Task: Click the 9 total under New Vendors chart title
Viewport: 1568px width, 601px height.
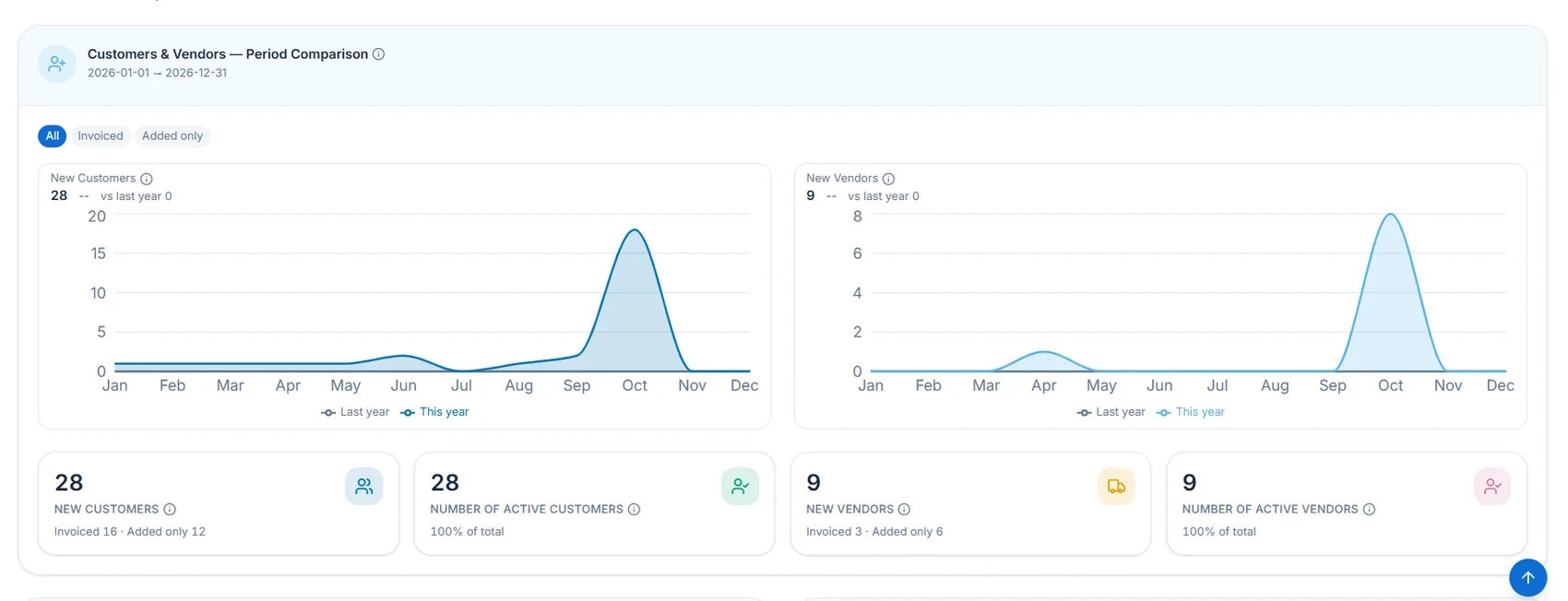Action: 811,195
